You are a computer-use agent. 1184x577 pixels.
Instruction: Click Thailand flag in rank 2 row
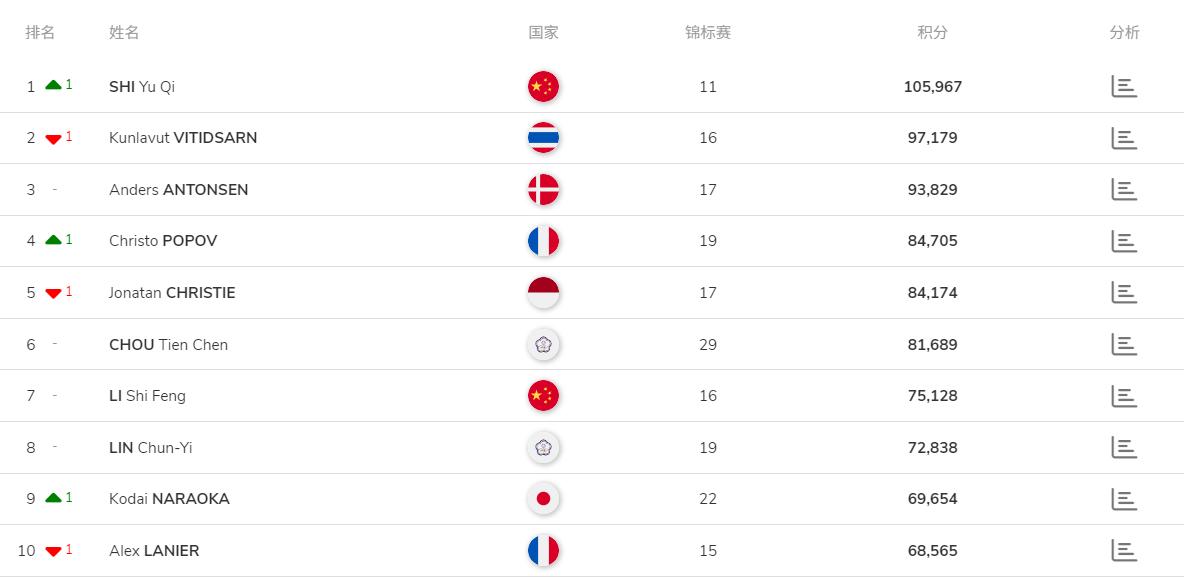[x=543, y=138]
